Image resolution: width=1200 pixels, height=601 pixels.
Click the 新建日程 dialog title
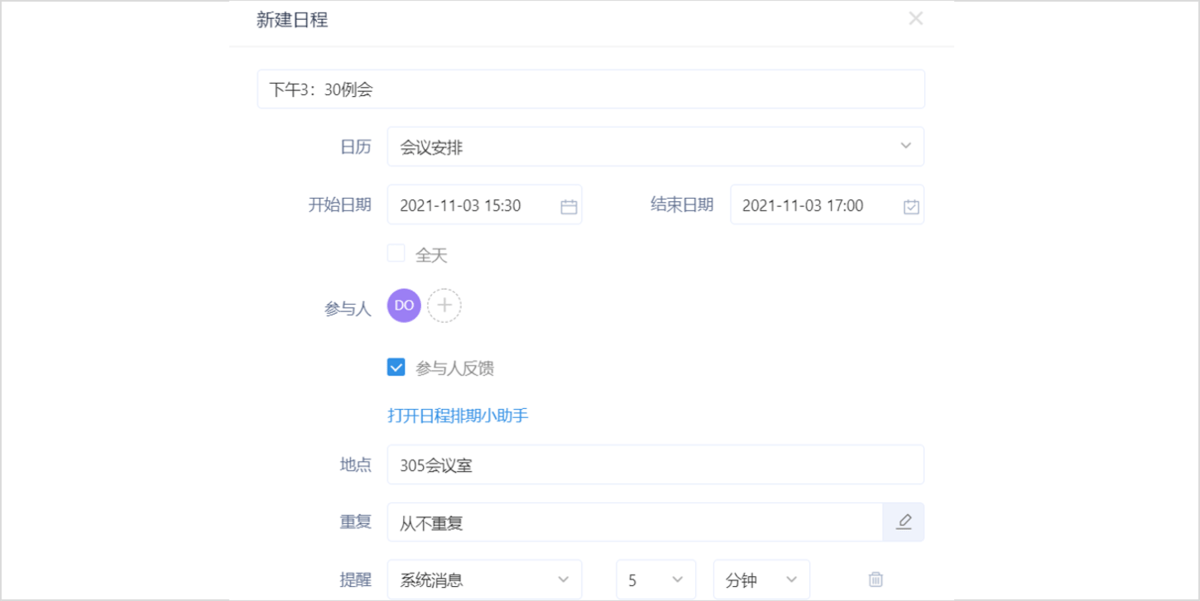pos(292,19)
